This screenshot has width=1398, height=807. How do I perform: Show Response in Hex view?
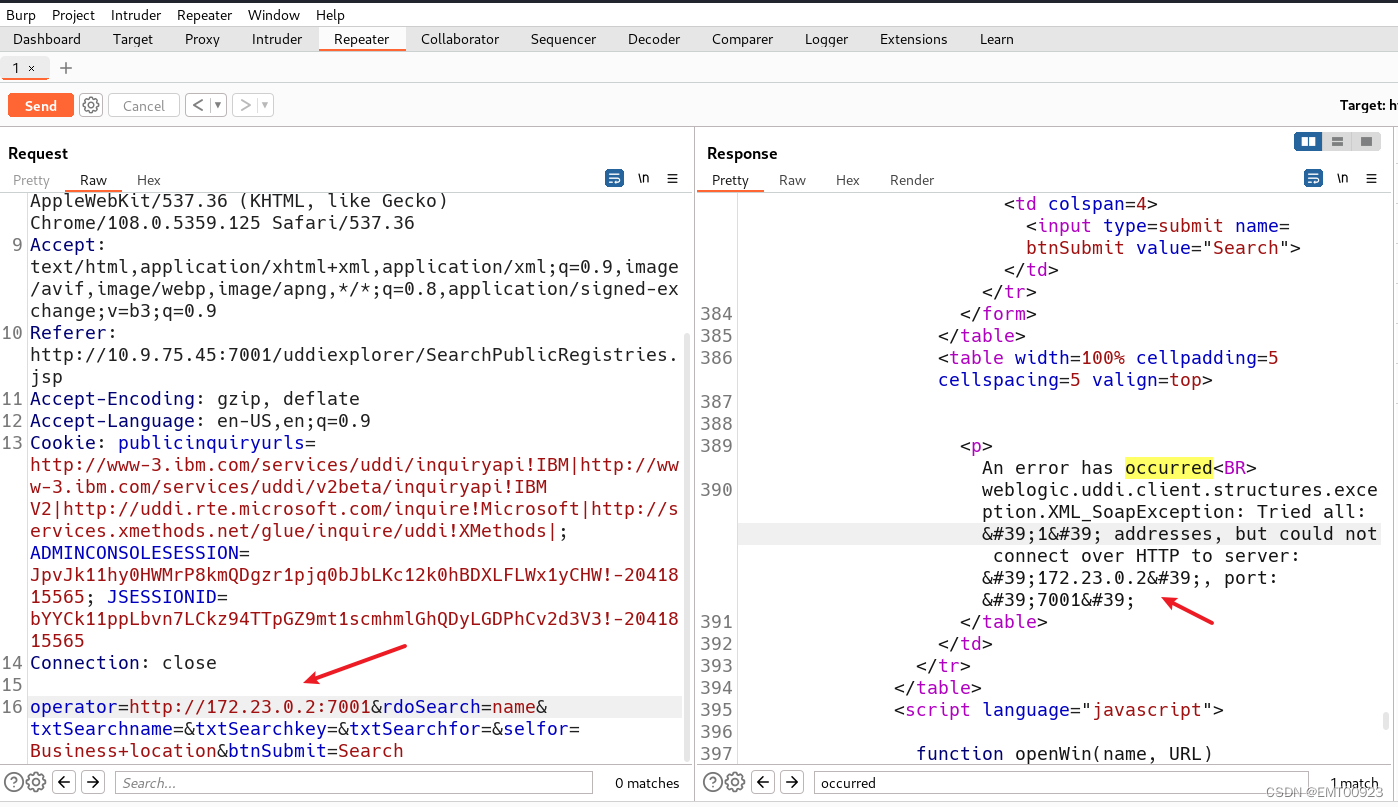[848, 180]
